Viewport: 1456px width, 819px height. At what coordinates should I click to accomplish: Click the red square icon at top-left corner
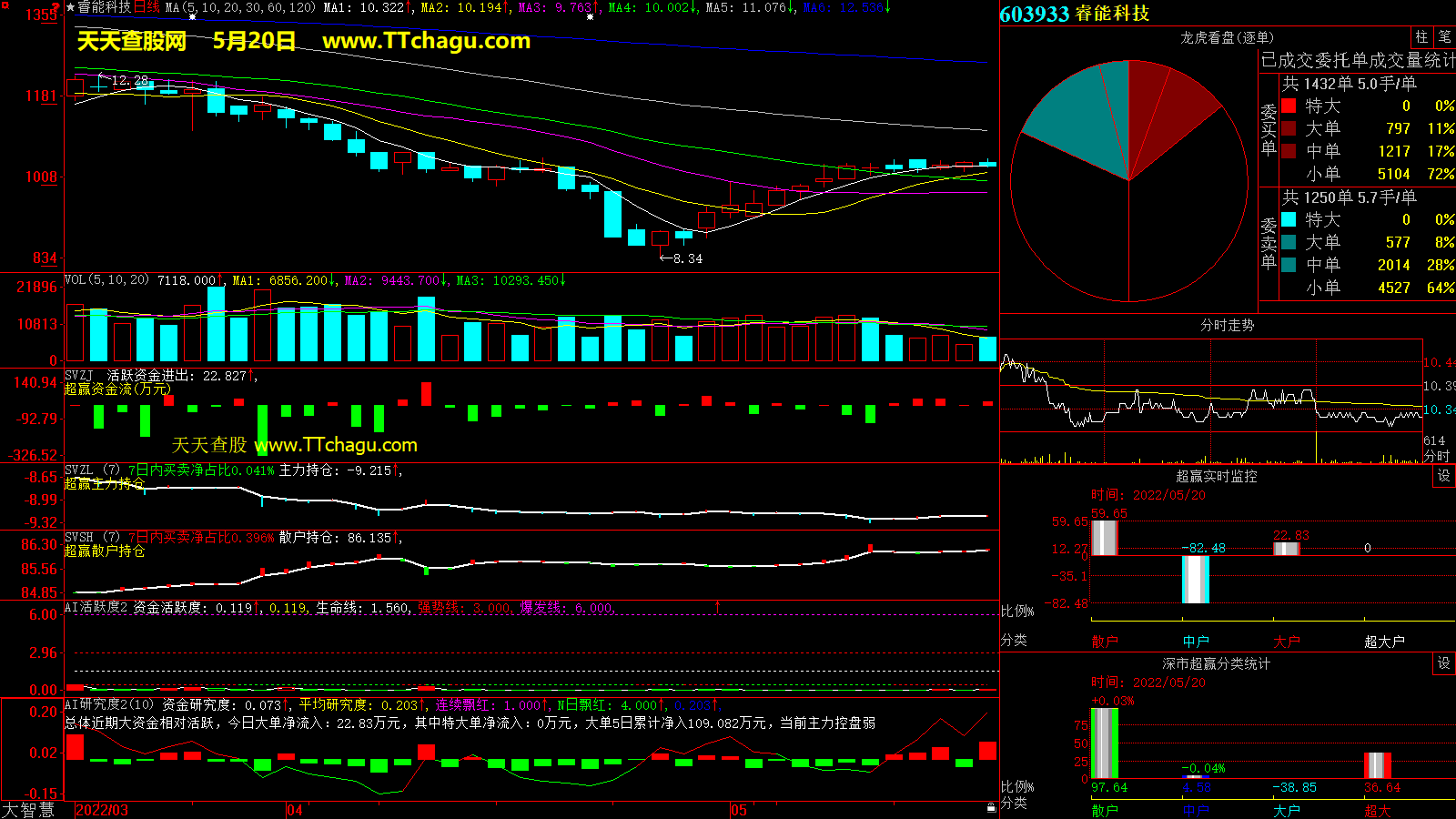[5, 5]
